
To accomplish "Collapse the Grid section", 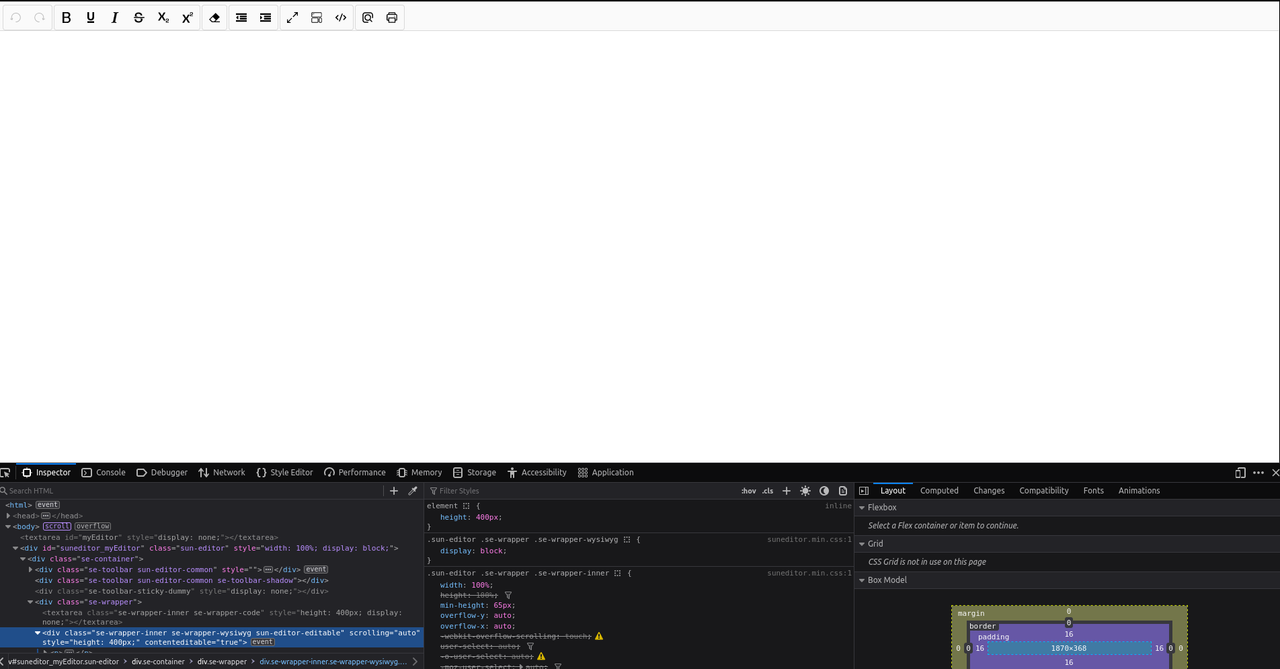I will tap(862, 544).
